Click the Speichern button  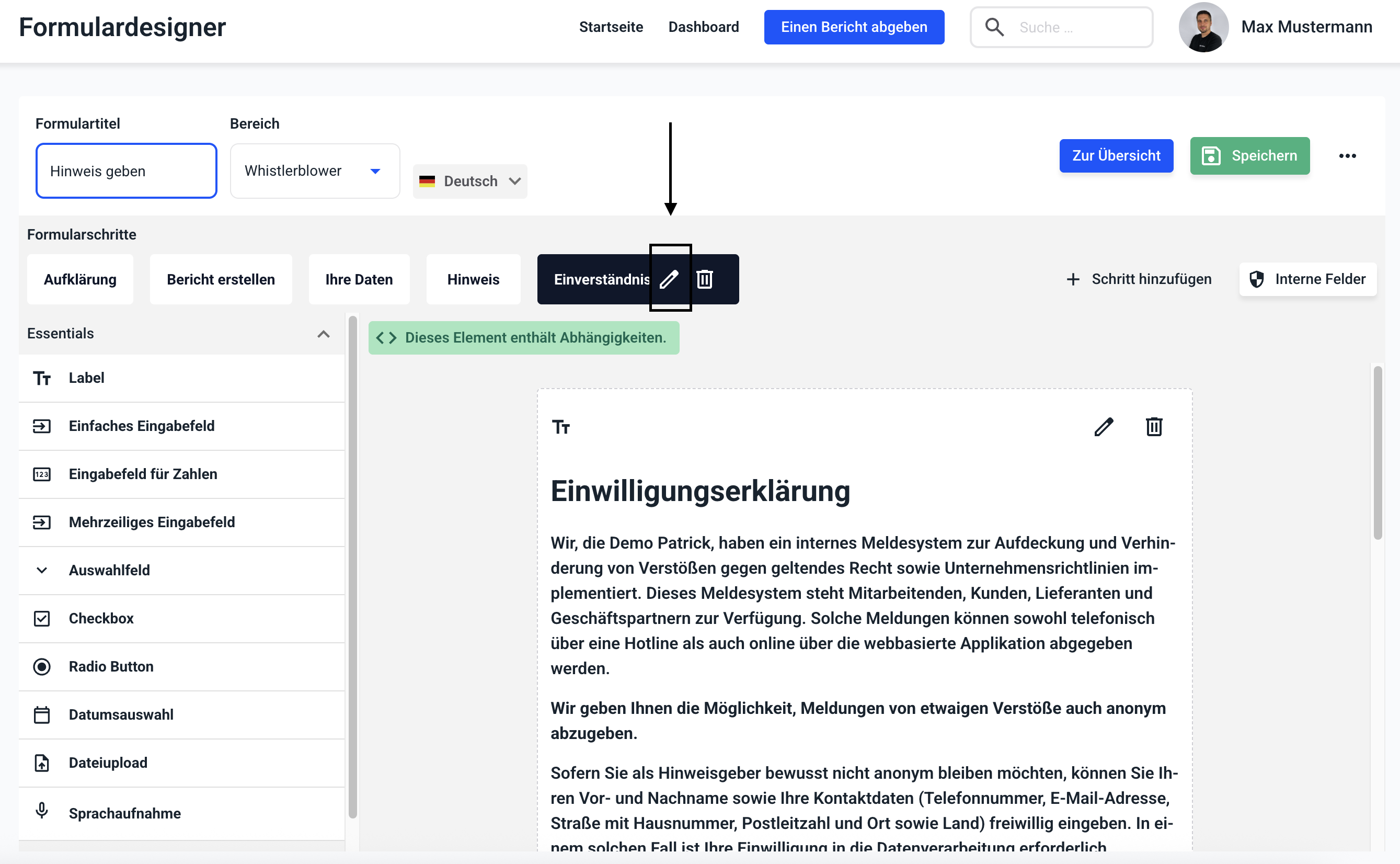click(1249, 156)
